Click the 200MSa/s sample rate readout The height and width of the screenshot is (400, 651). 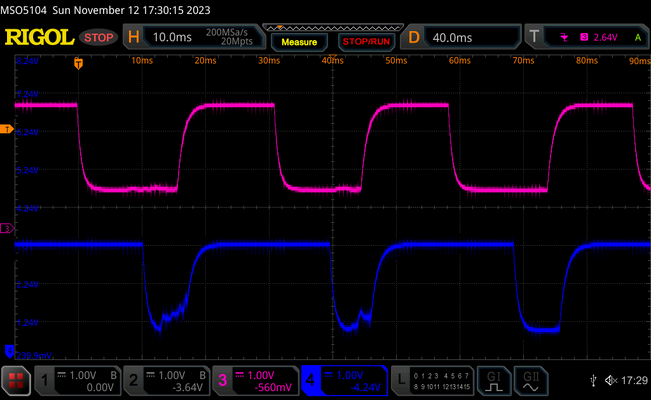tap(227, 32)
